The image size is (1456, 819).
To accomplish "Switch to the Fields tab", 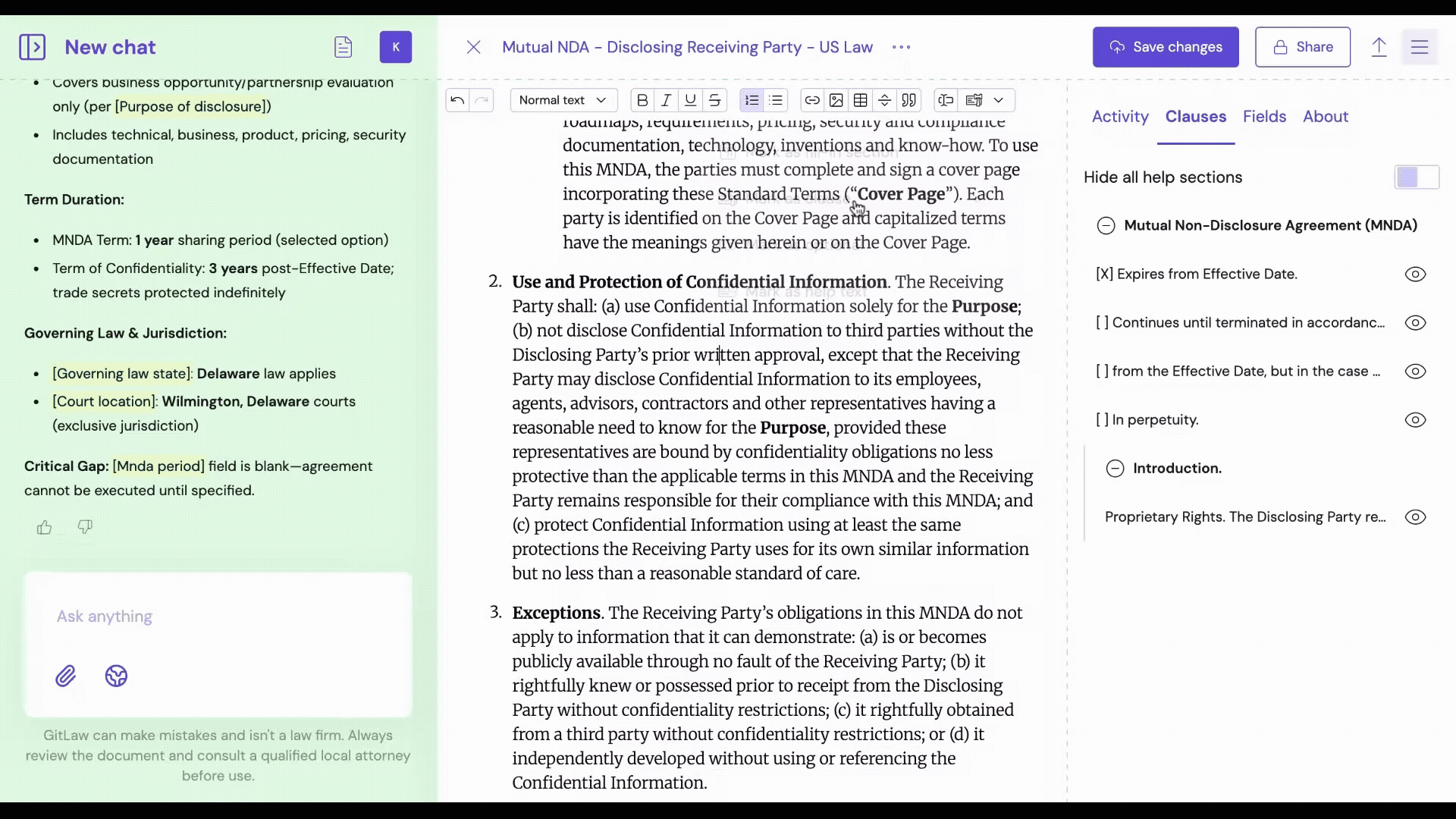I will [1264, 117].
